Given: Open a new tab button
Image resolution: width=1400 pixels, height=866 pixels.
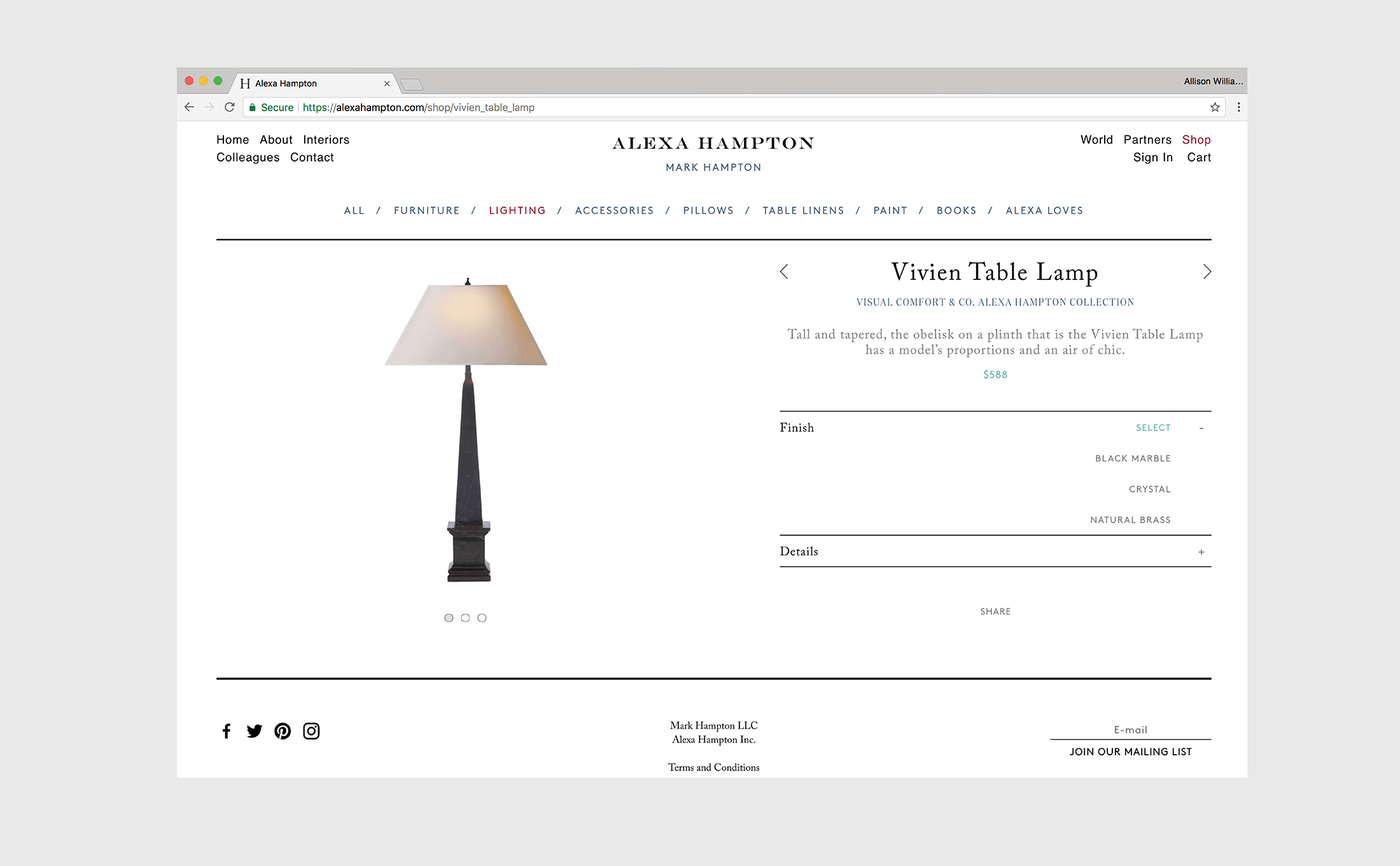Looking at the screenshot, I should pyautogui.click(x=411, y=84).
